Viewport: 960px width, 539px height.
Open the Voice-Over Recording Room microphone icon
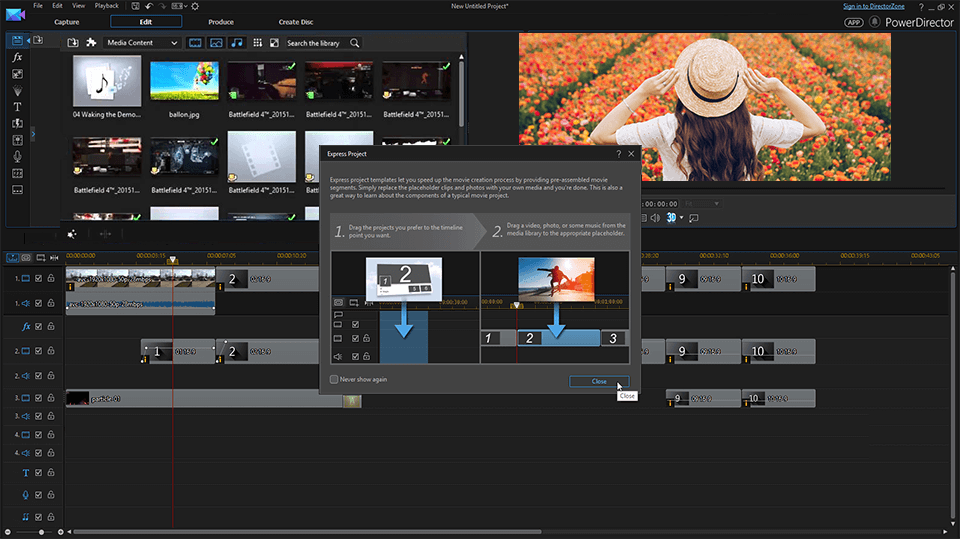pos(17,157)
